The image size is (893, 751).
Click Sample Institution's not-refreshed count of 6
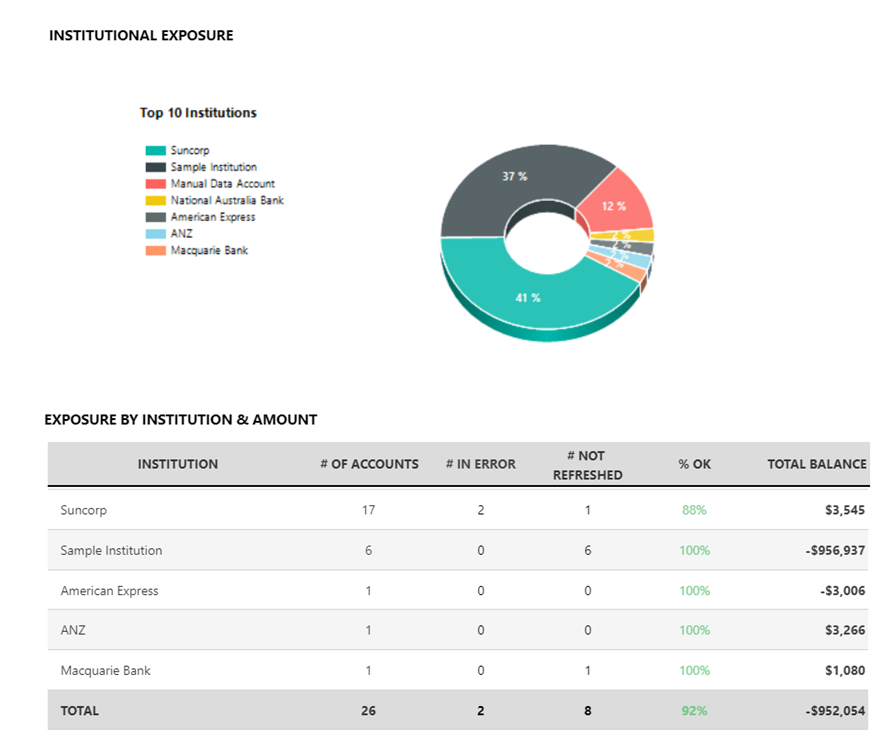588,550
